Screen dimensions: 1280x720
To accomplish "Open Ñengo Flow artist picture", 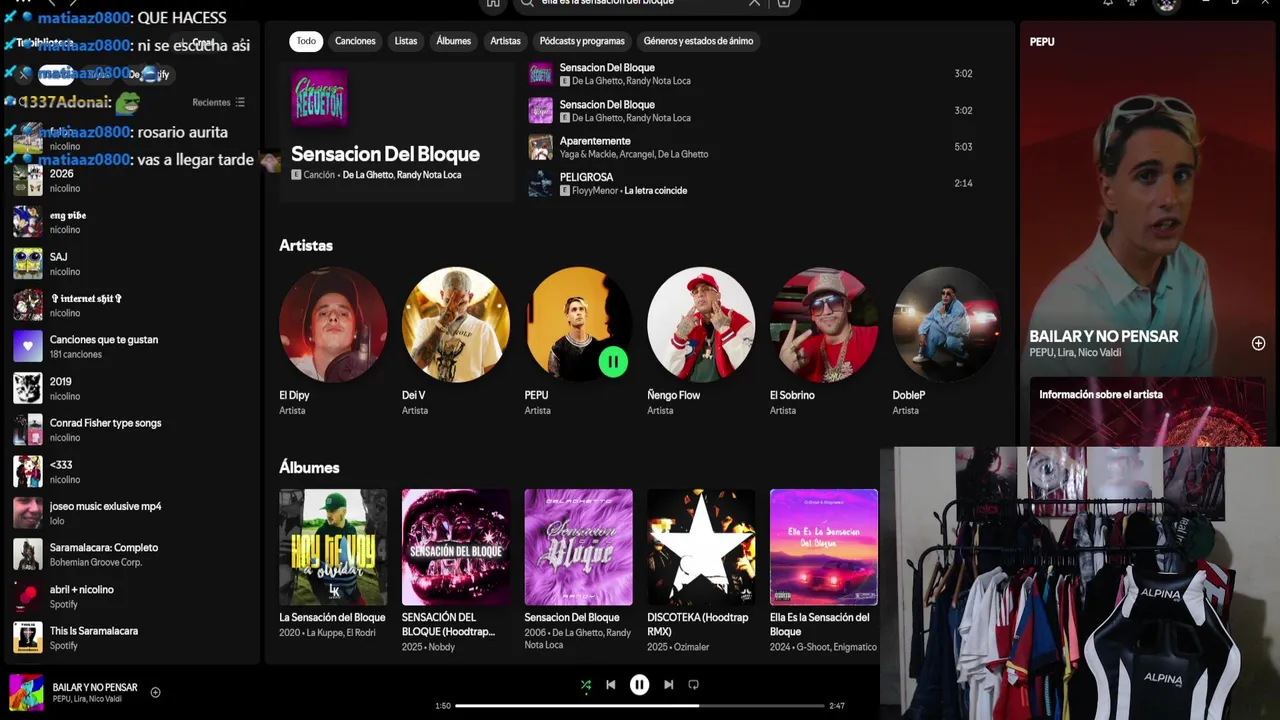I will [701, 324].
